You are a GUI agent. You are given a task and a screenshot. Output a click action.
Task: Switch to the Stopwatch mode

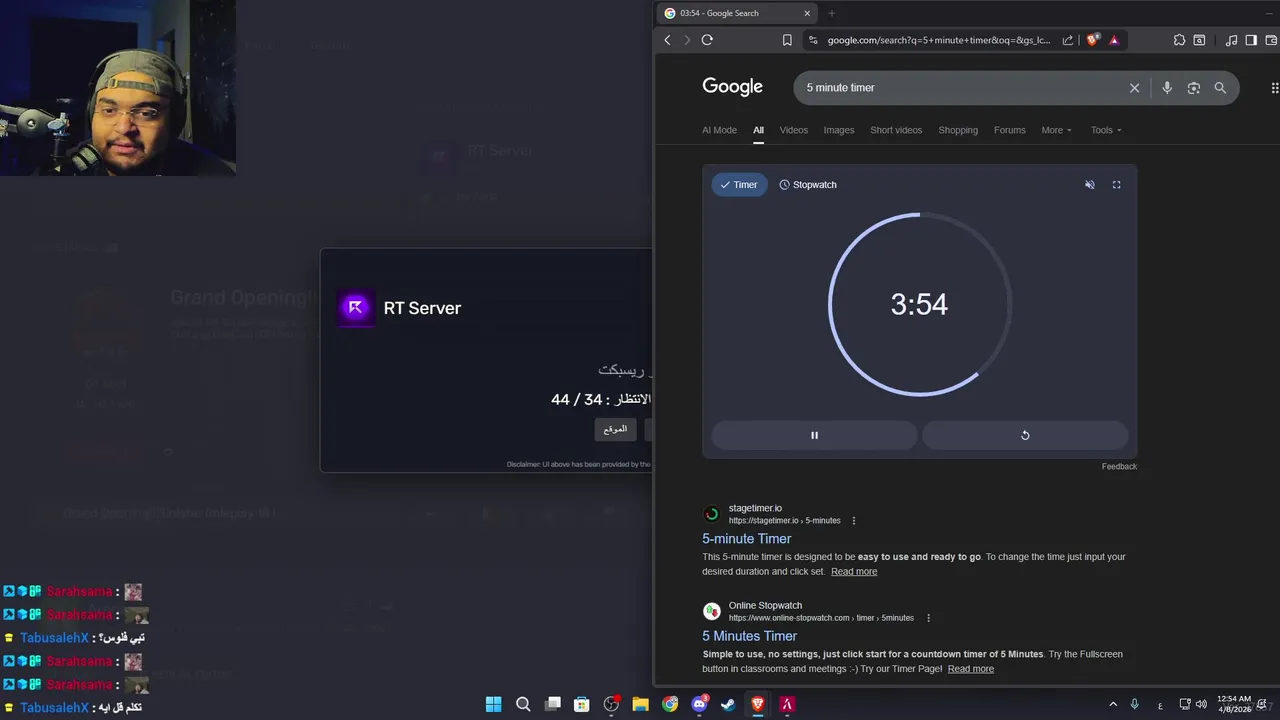(808, 185)
